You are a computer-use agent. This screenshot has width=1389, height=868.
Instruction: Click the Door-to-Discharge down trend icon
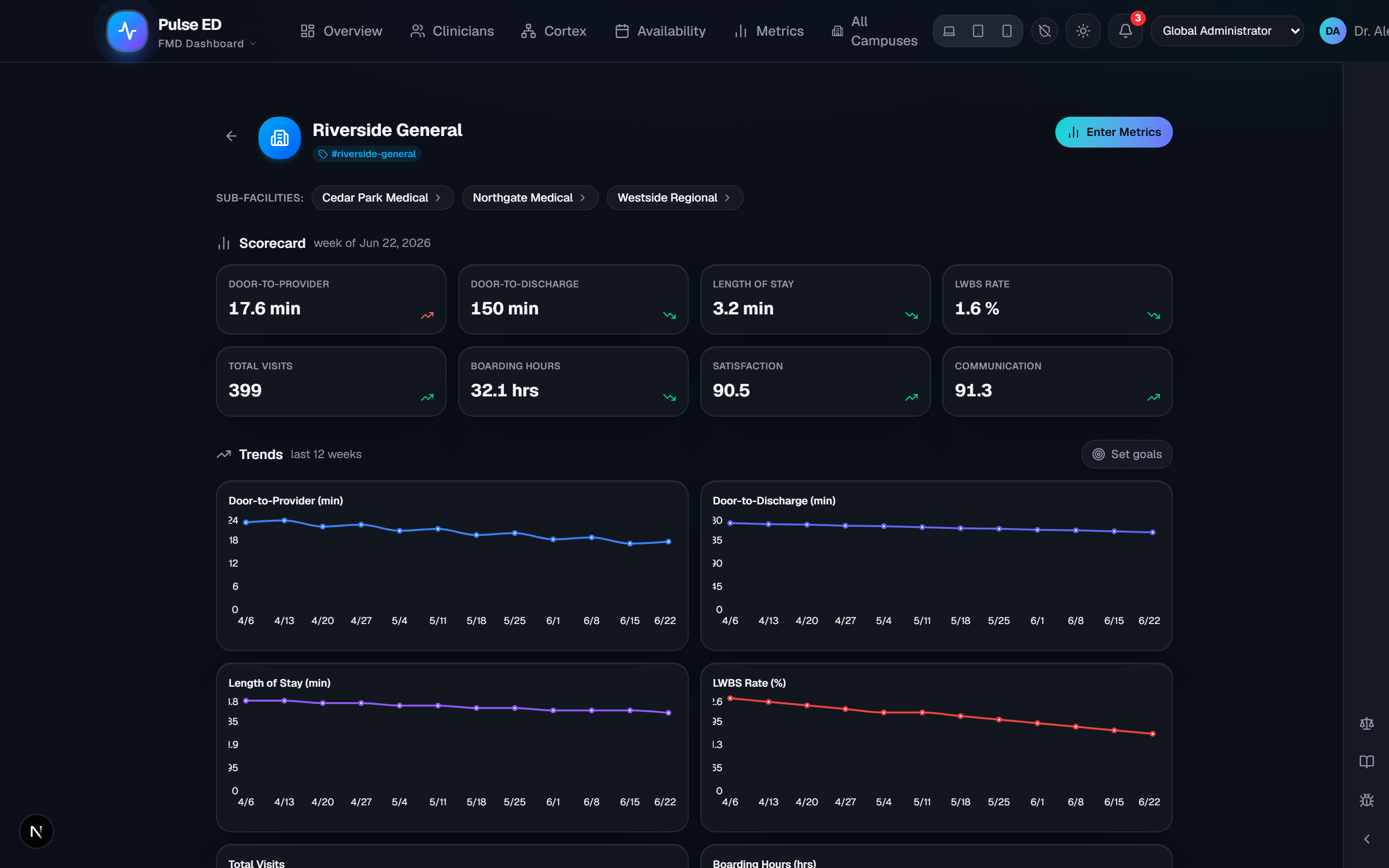(669, 315)
